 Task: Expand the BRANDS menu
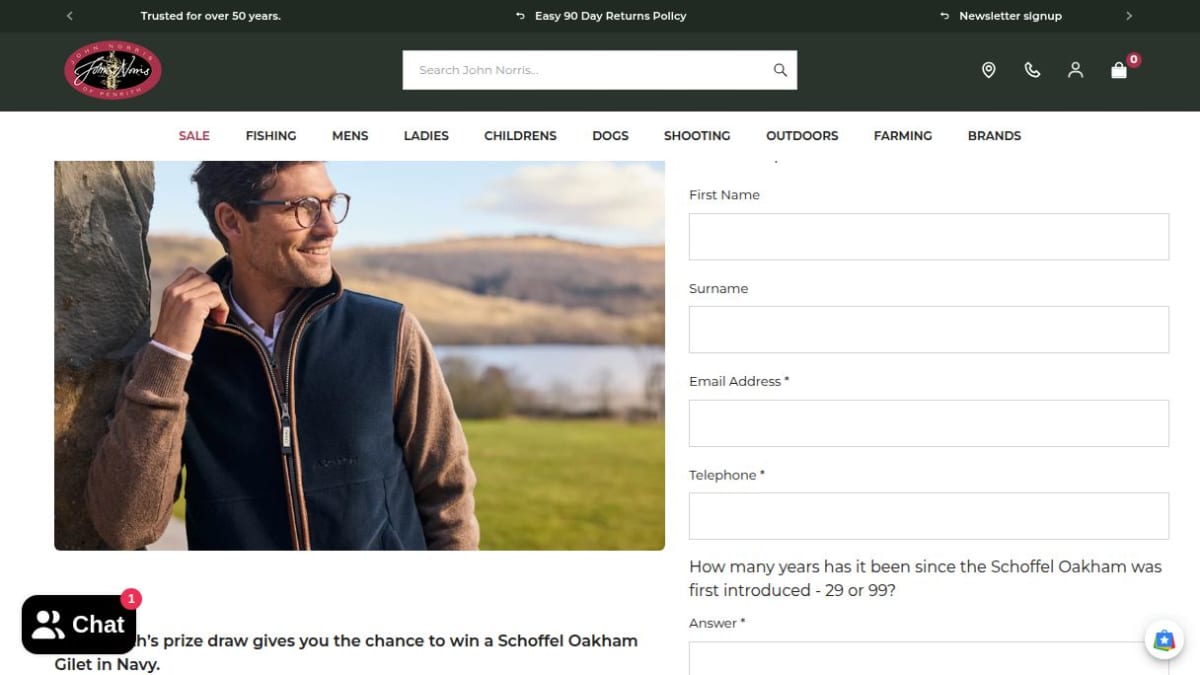994,136
